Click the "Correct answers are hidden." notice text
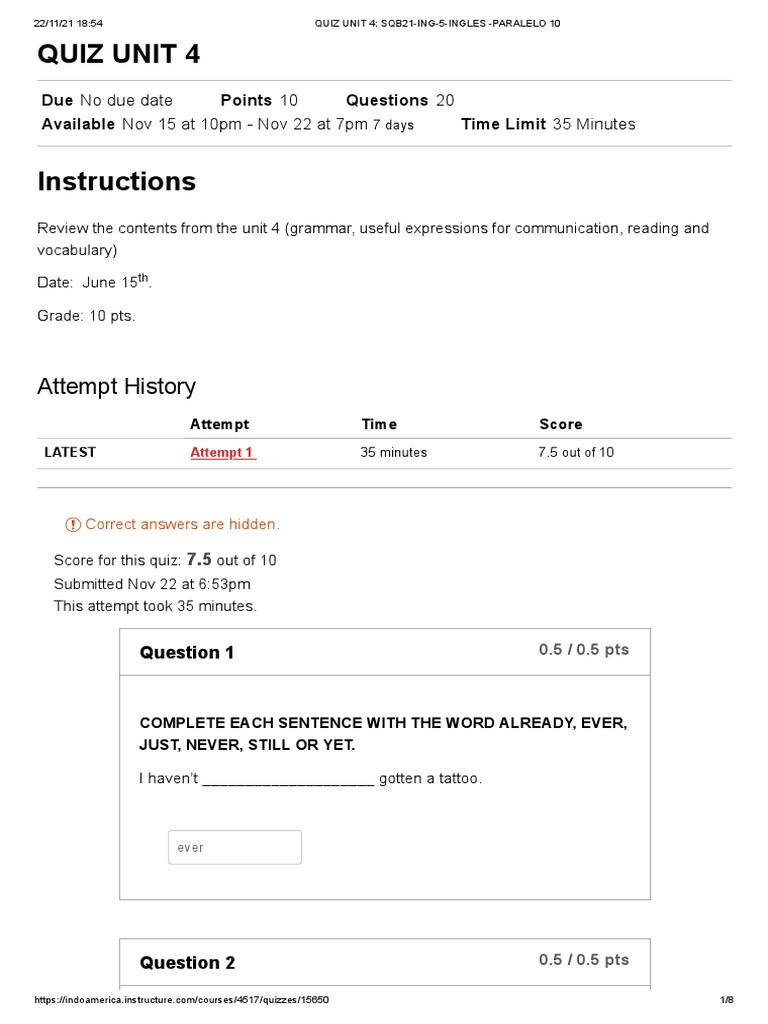 (x=183, y=525)
